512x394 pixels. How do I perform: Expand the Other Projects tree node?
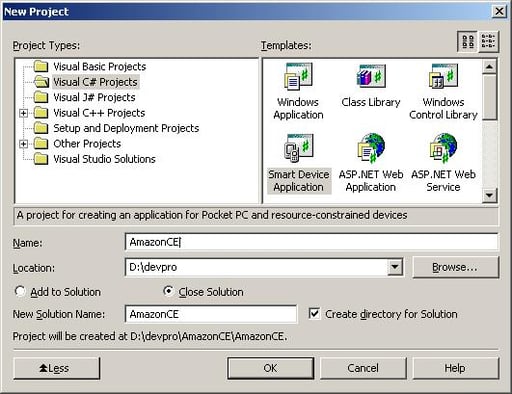(x=23, y=144)
